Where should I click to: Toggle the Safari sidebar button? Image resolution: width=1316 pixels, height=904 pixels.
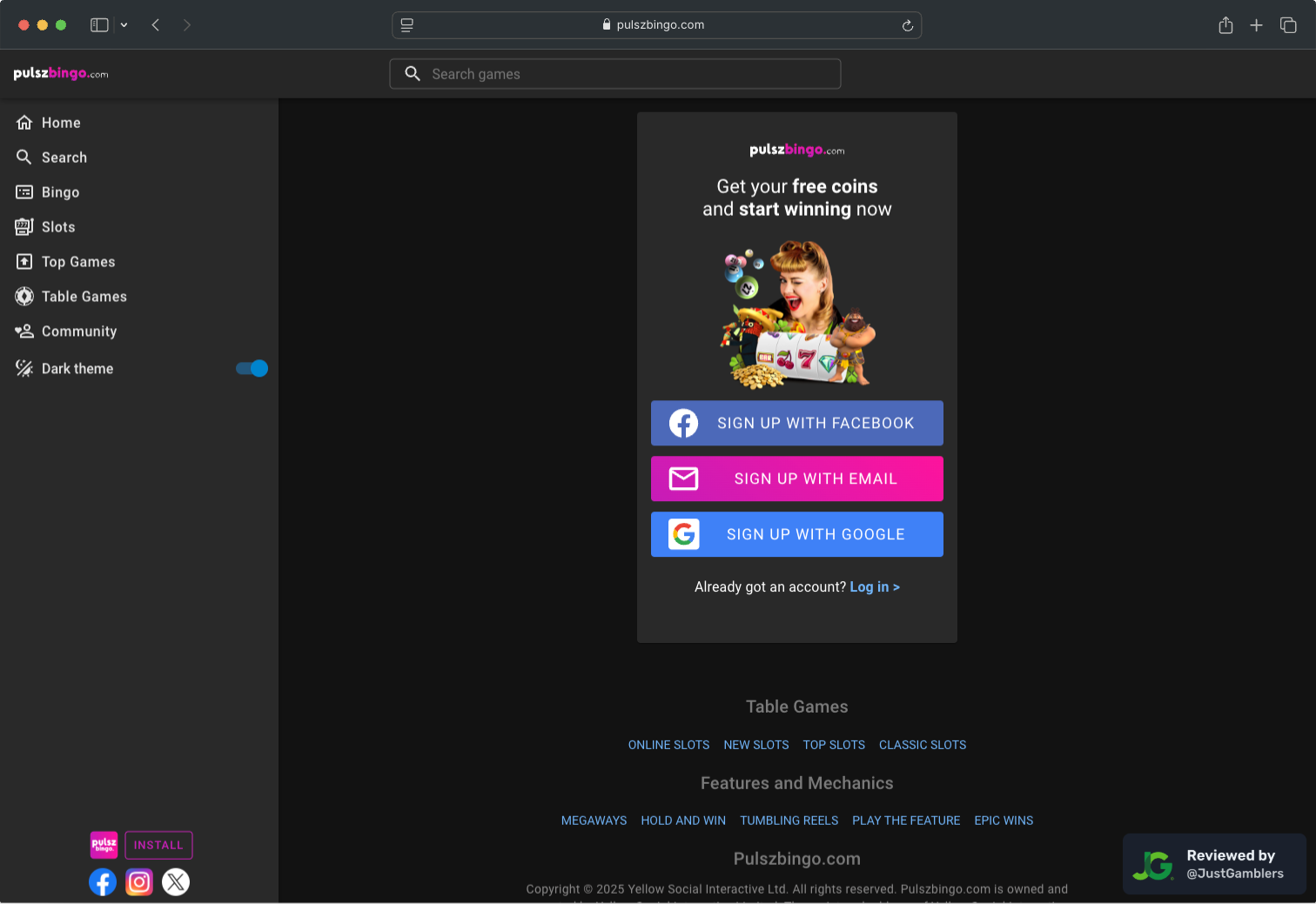click(99, 25)
